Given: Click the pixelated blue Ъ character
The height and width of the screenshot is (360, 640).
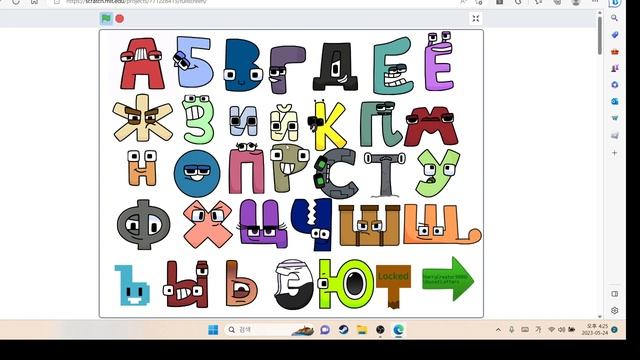Looking at the screenshot, I should click(x=132, y=285).
